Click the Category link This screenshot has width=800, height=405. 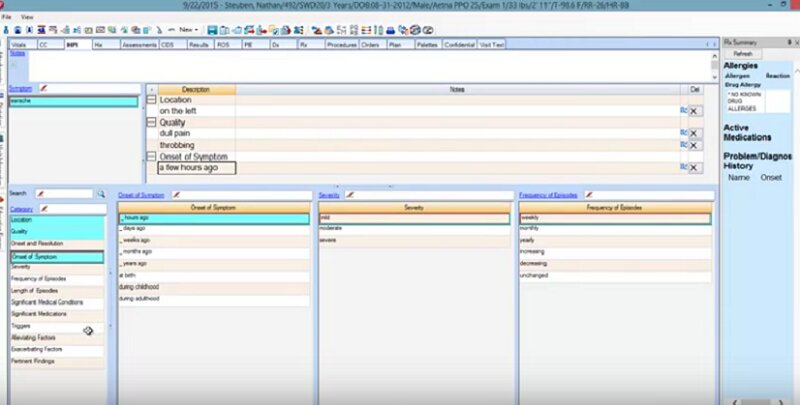point(21,208)
